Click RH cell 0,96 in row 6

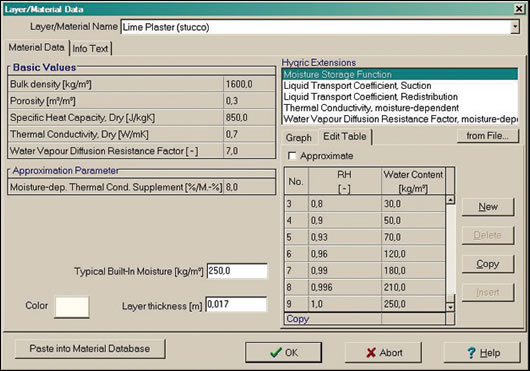coord(345,254)
